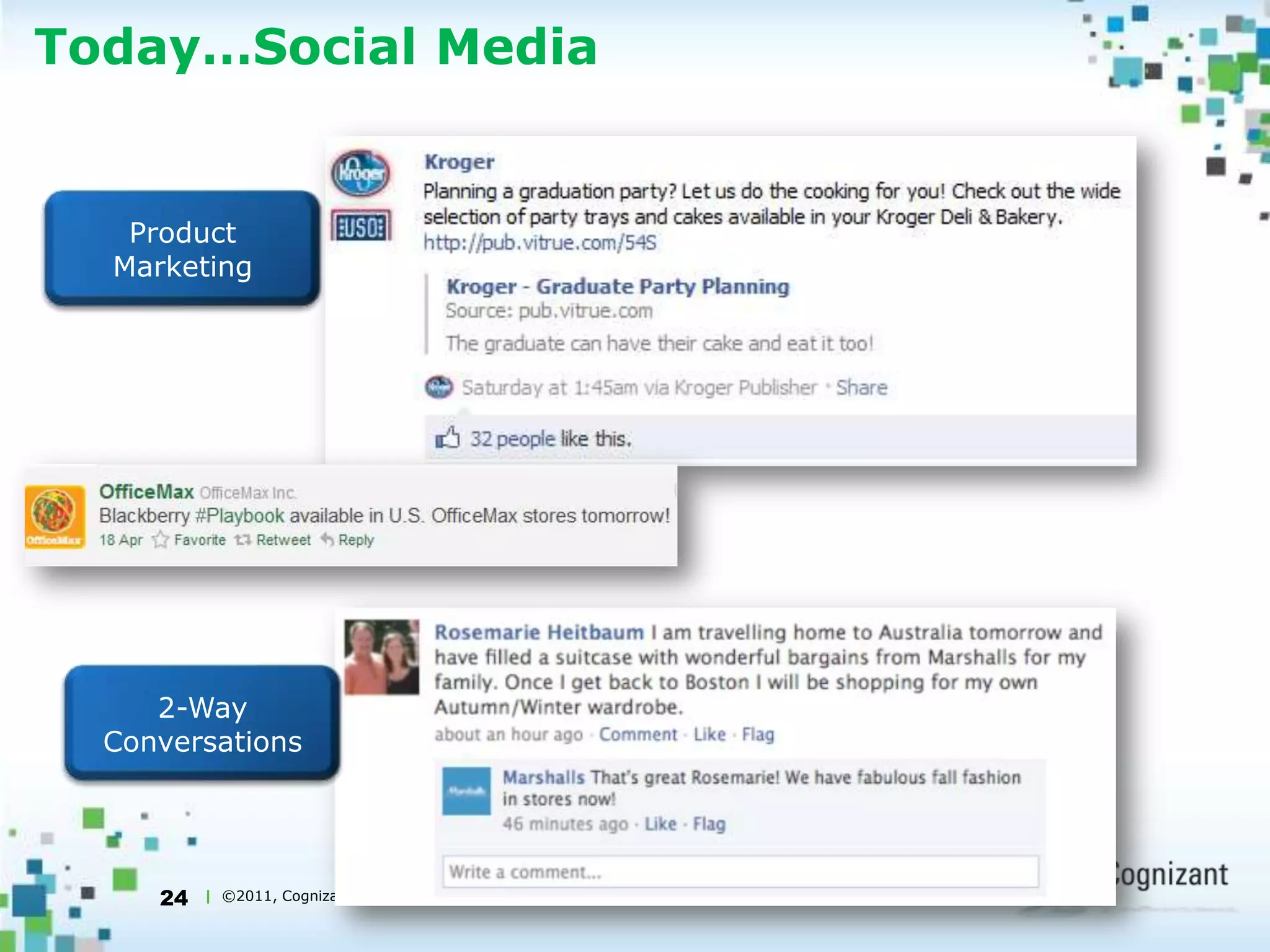Image resolution: width=1270 pixels, height=952 pixels.
Task: Click the USO badge under Kroger logo
Action: tap(361, 226)
